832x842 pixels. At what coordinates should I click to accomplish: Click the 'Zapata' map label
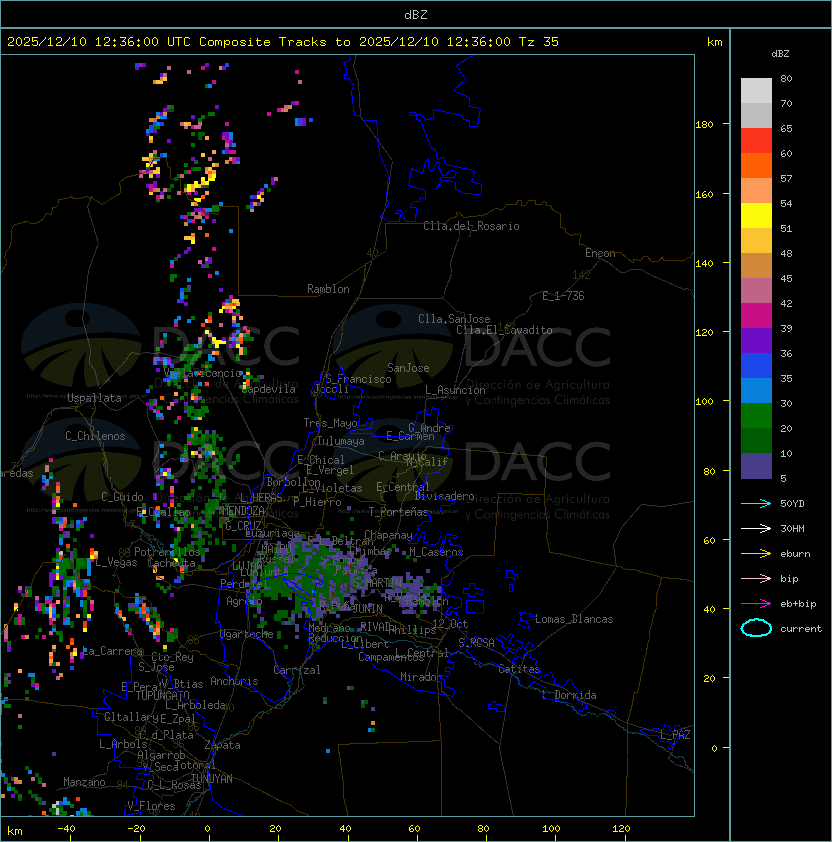tap(222, 745)
